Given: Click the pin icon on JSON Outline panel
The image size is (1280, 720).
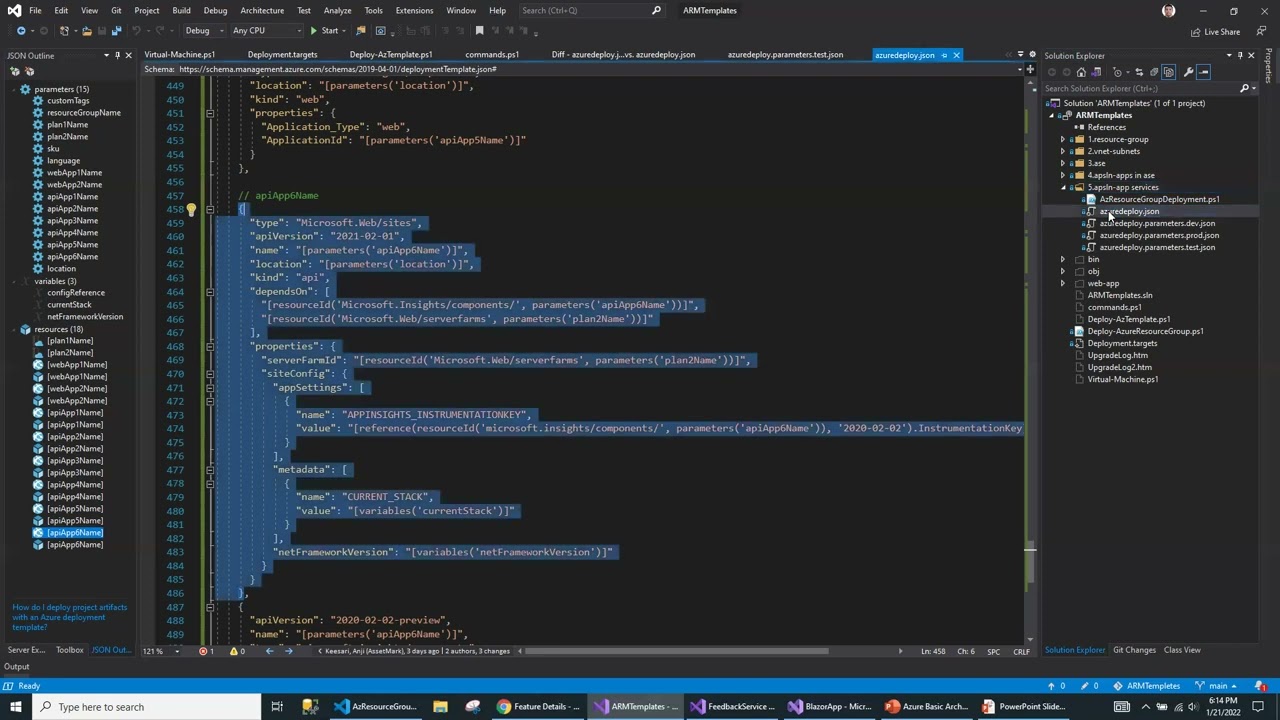Looking at the screenshot, I should (117, 55).
